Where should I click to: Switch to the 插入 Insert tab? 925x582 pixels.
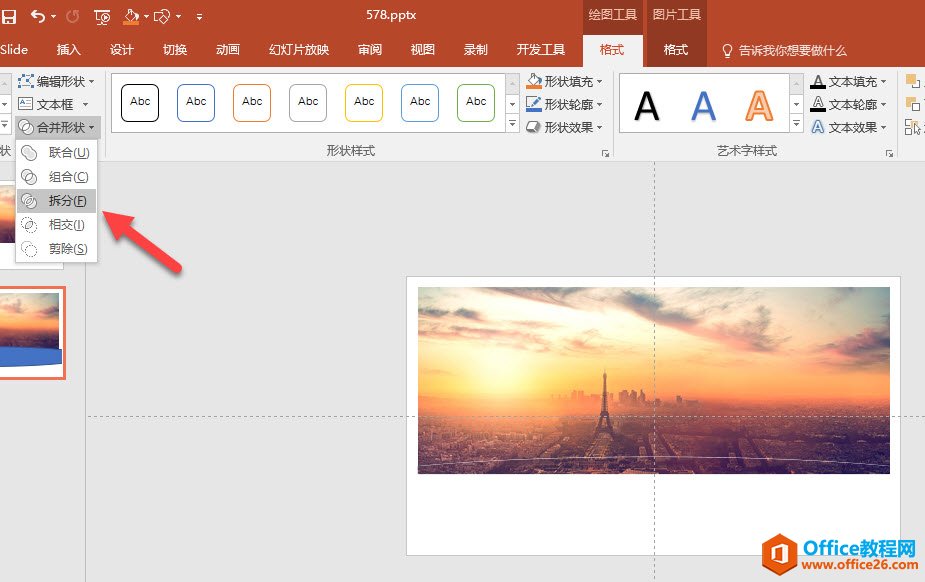[69, 50]
